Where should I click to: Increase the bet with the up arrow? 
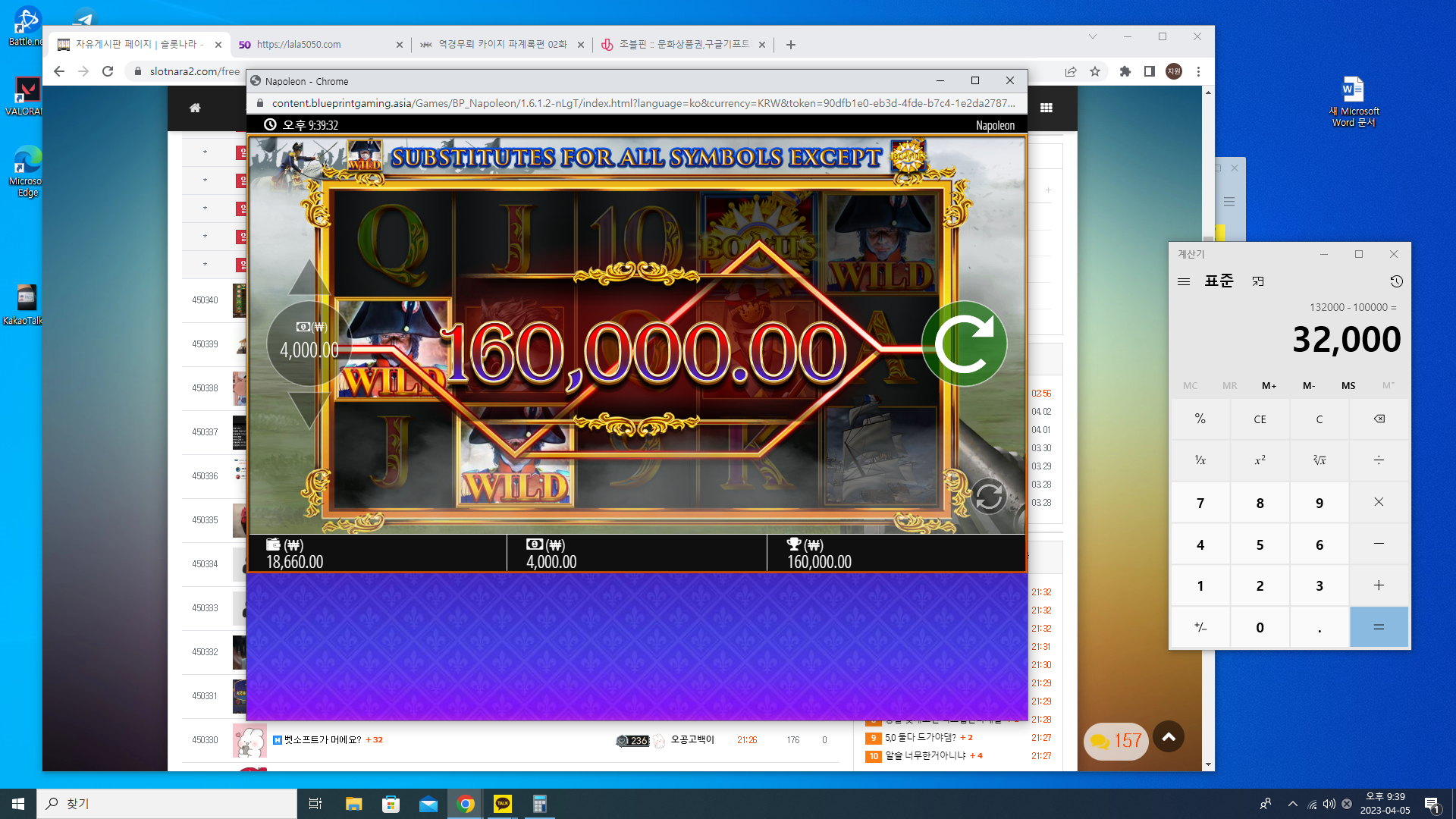[x=309, y=277]
